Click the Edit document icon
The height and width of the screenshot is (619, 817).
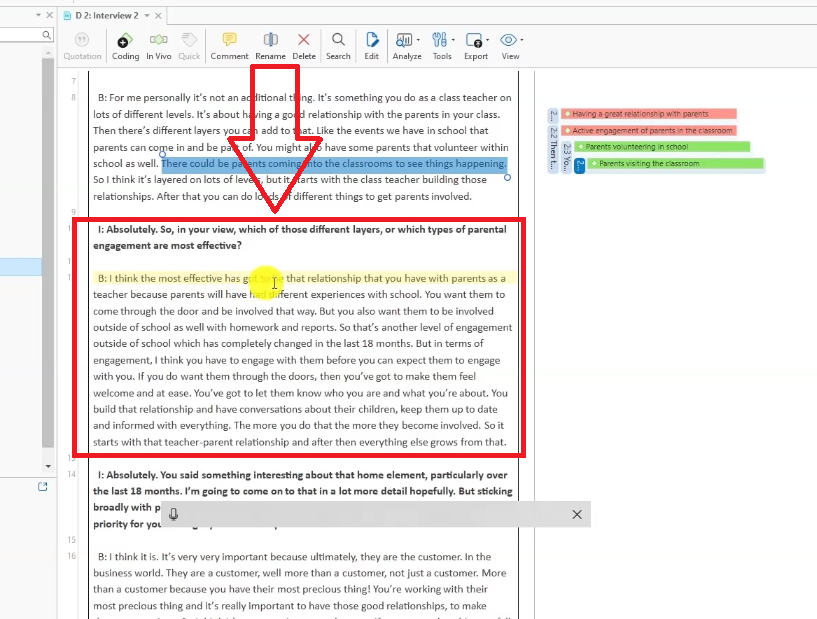(x=372, y=41)
